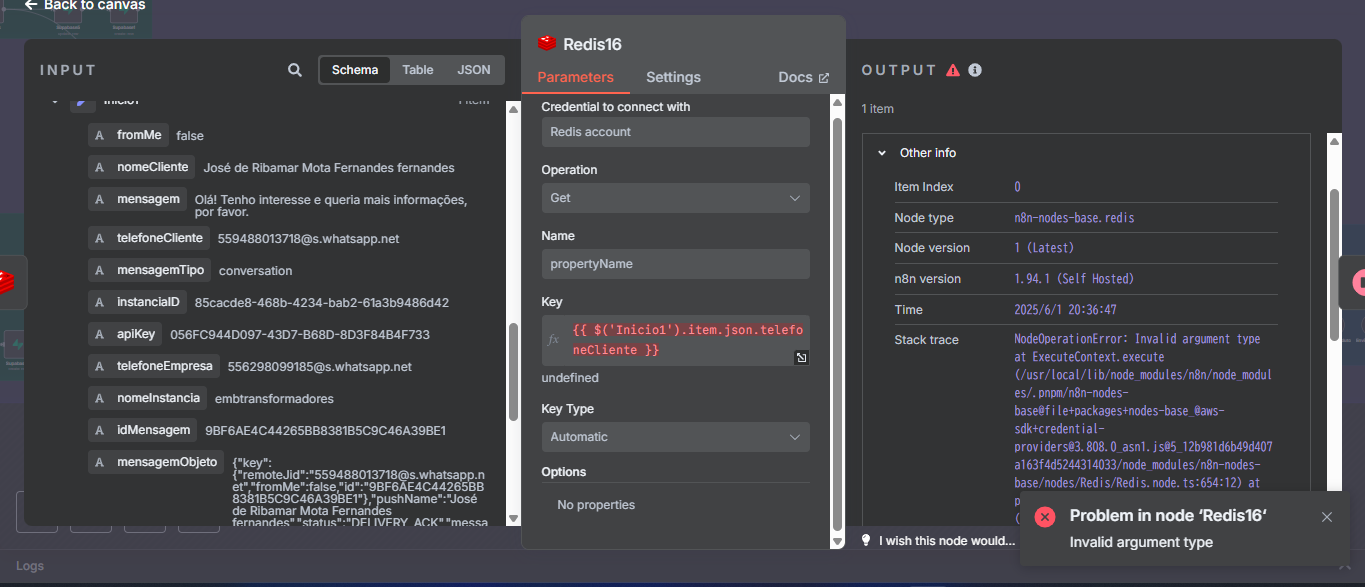Select the apiKey value 056FC944D097
1365x587 pixels.
pyautogui.click(x=300, y=335)
